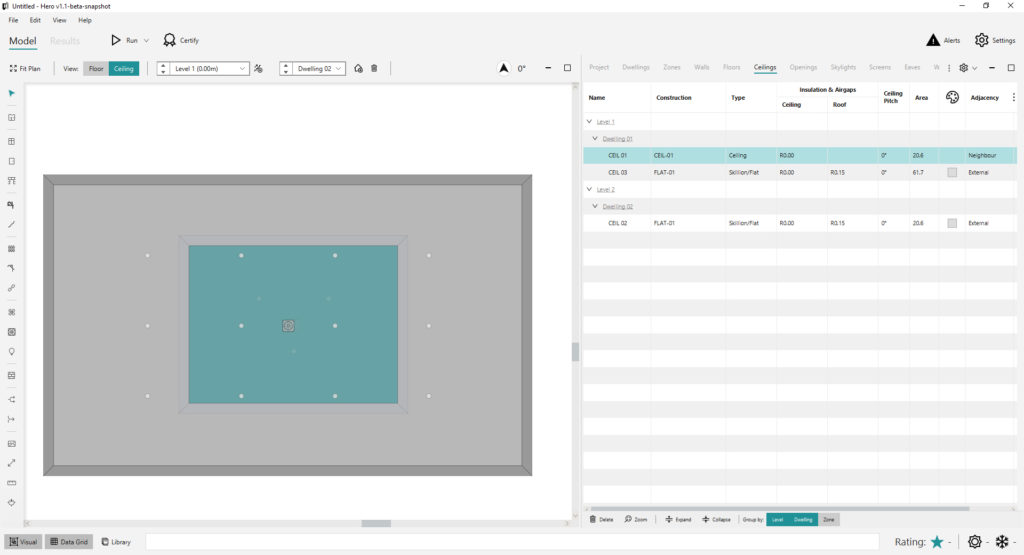The image size is (1024, 555).
Task: Open Settings via the gear icon
Action: (x=982, y=40)
